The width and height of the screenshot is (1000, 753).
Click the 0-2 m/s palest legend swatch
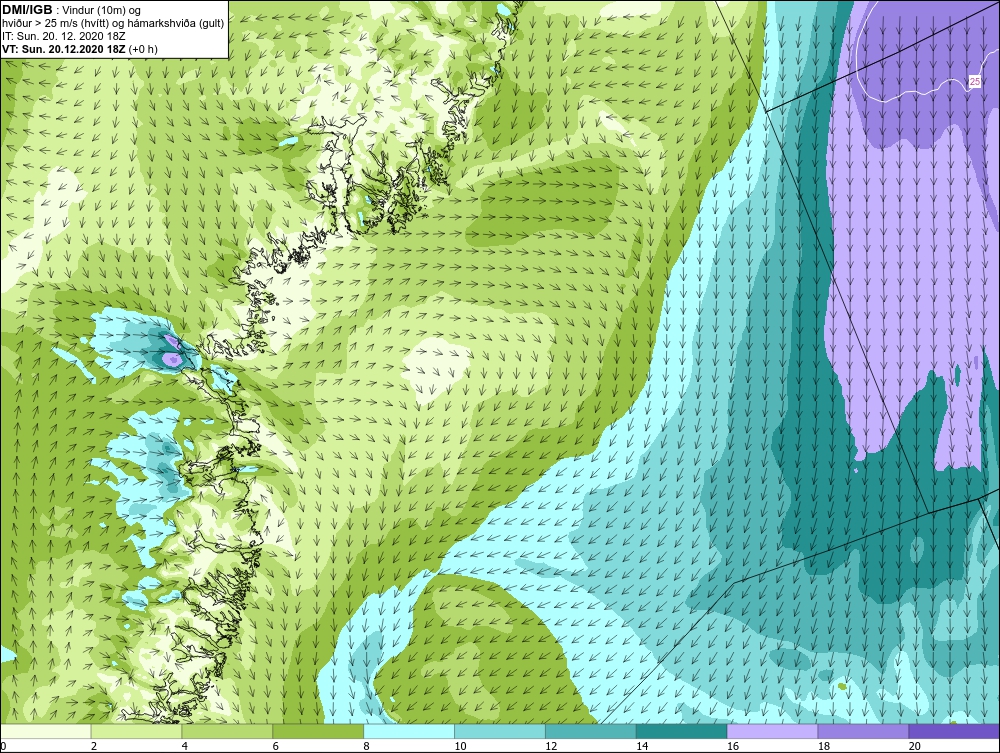[x=46, y=731]
